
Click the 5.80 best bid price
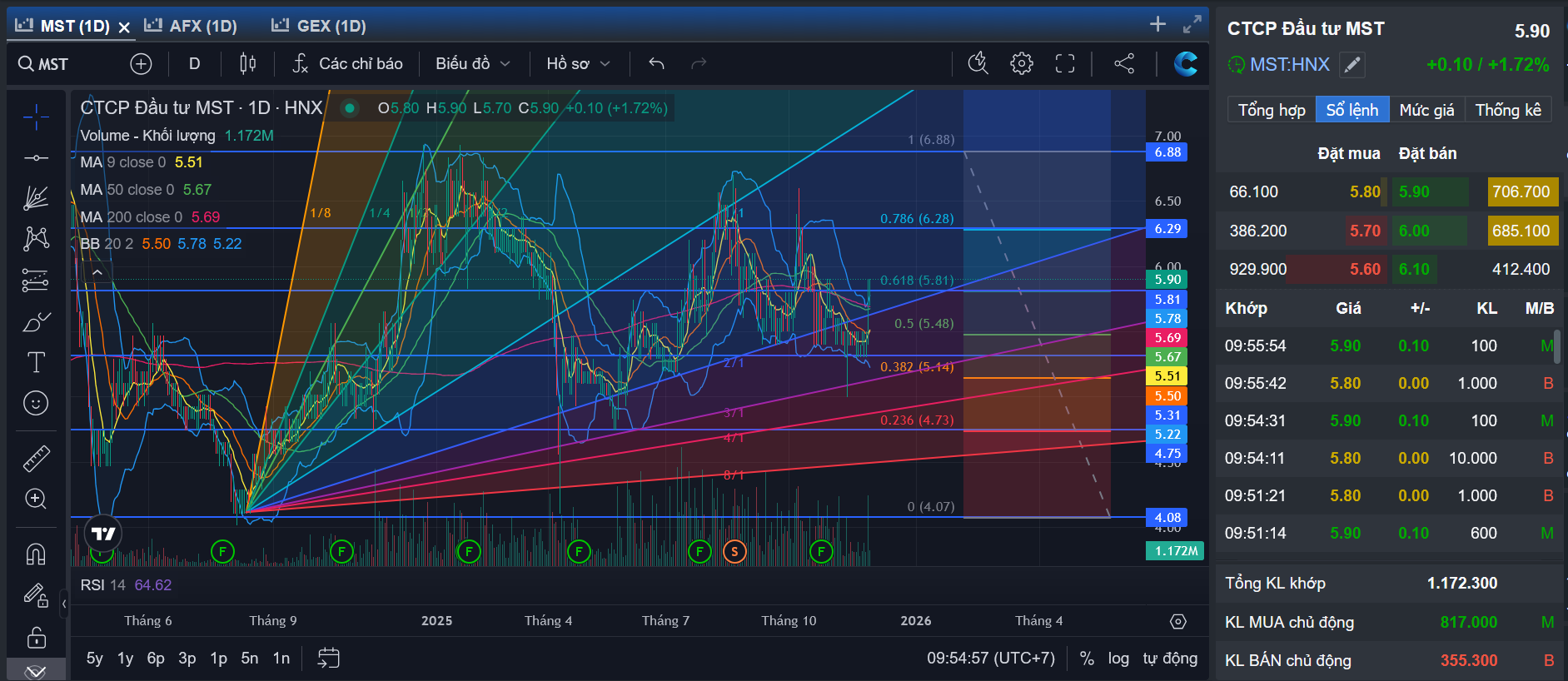pyautogui.click(x=1365, y=191)
